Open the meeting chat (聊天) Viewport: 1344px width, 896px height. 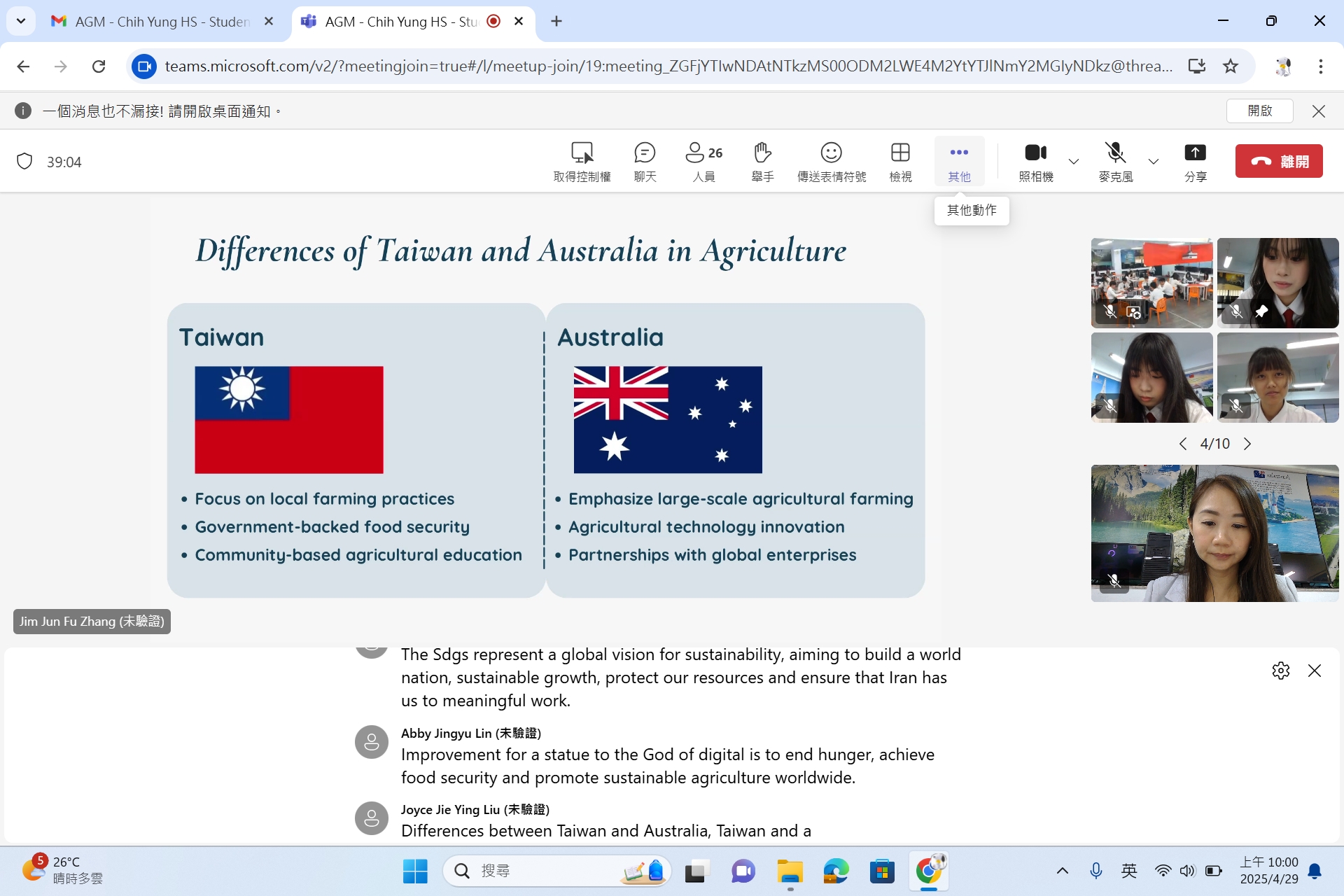pyautogui.click(x=645, y=162)
